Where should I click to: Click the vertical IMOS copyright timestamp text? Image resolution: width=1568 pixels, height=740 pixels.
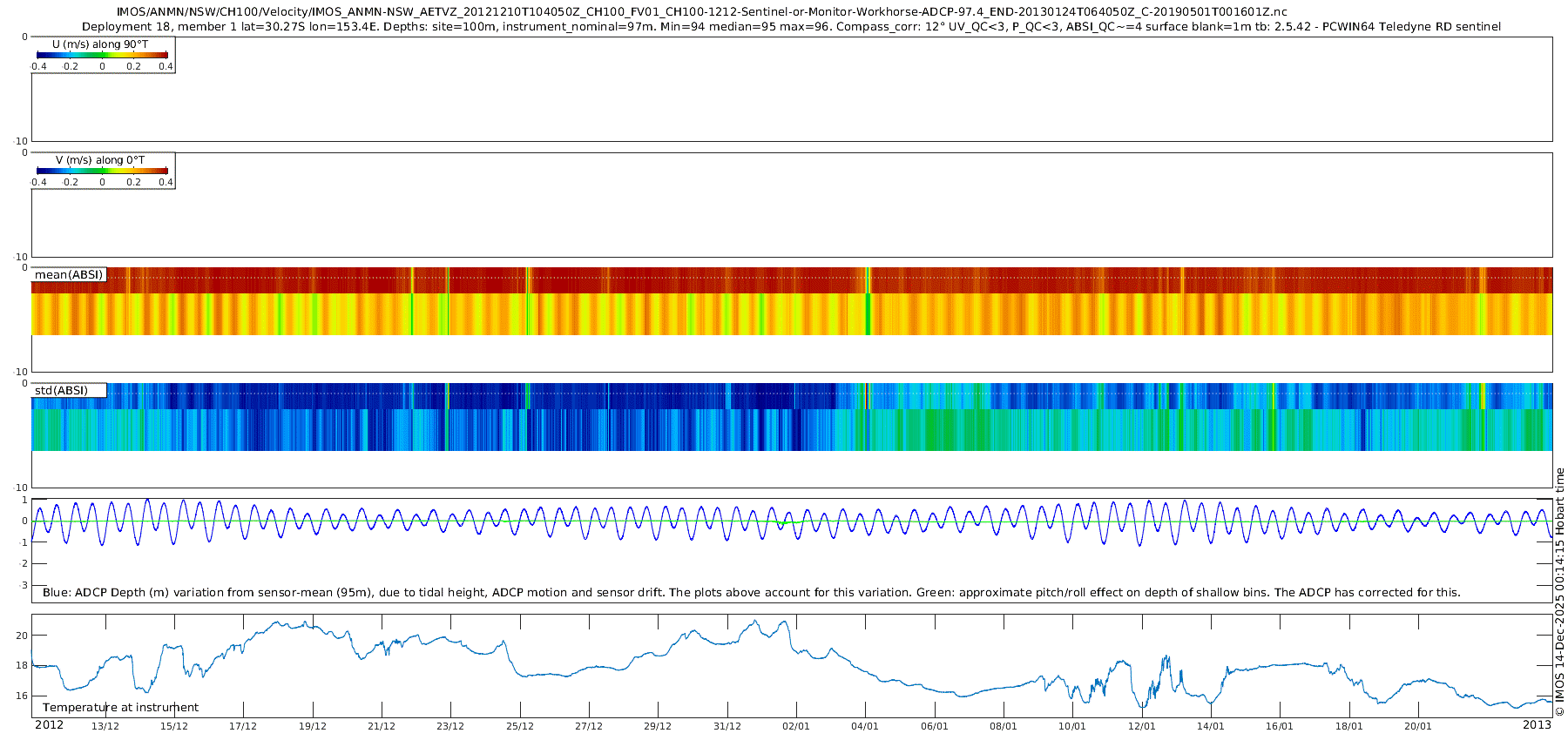1560,592
